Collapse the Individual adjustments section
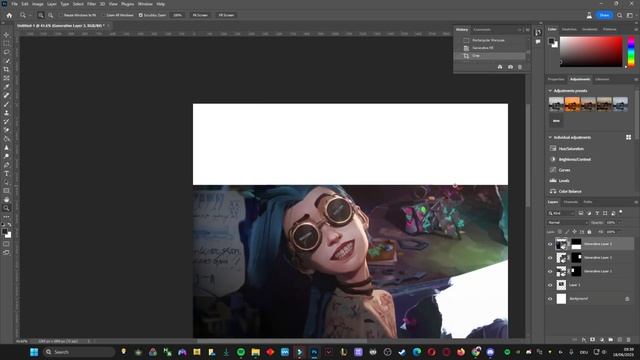Image resolution: width=640 pixels, height=360 pixels. [550, 138]
